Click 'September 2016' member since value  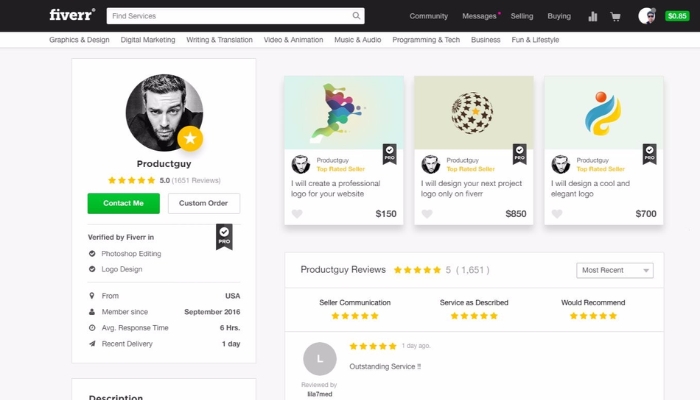(212, 312)
